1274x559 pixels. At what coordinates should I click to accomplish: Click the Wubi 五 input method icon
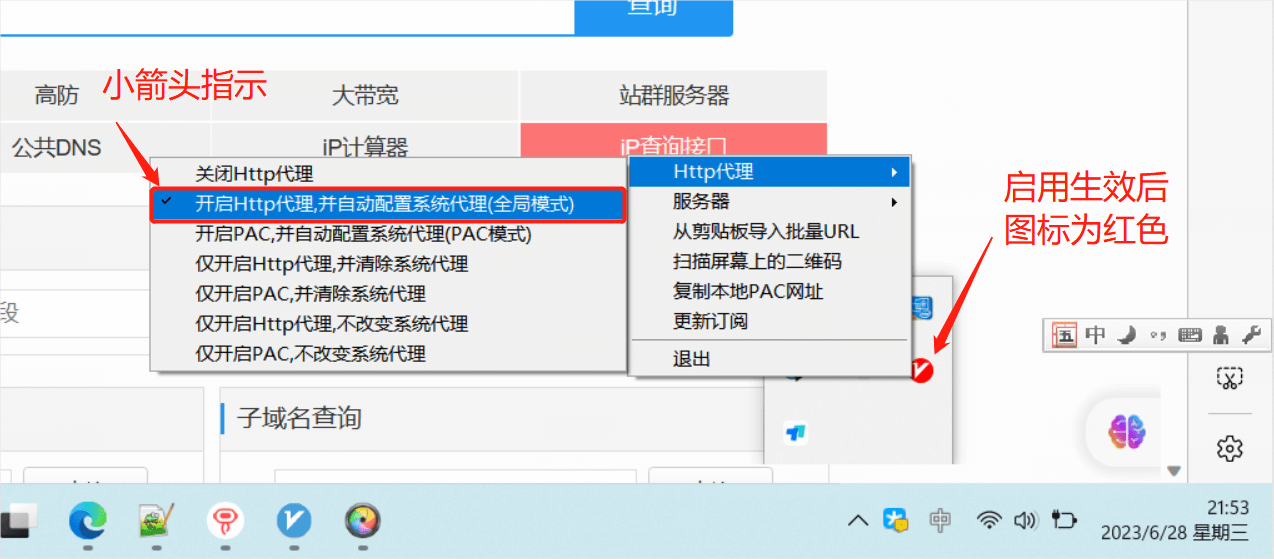tap(1065, 335)
